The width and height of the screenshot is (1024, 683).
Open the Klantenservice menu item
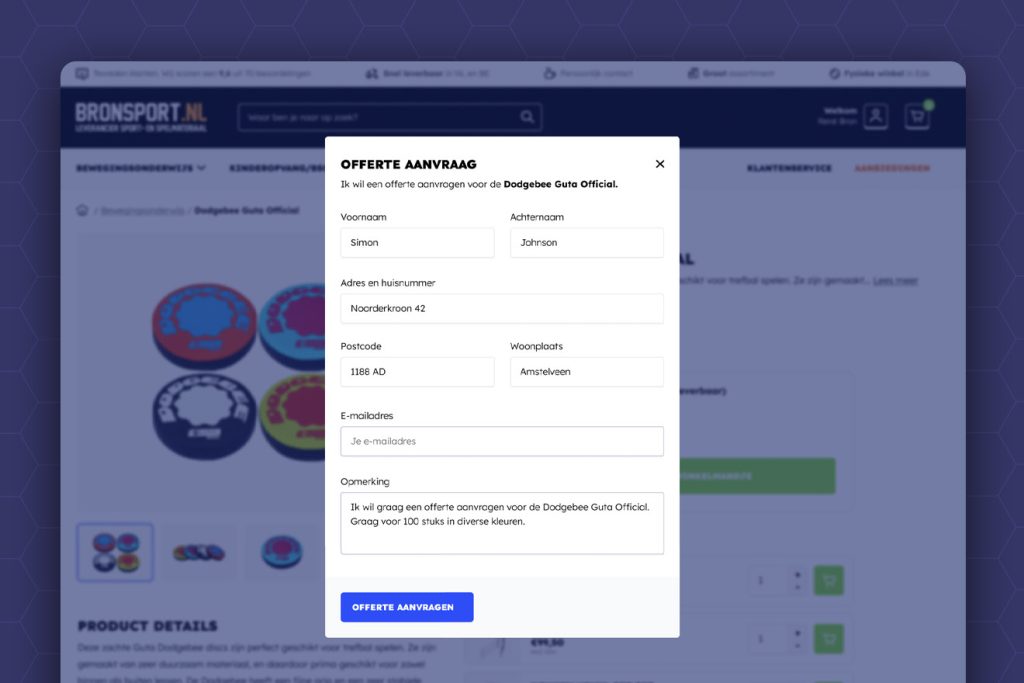click(789, 168)
